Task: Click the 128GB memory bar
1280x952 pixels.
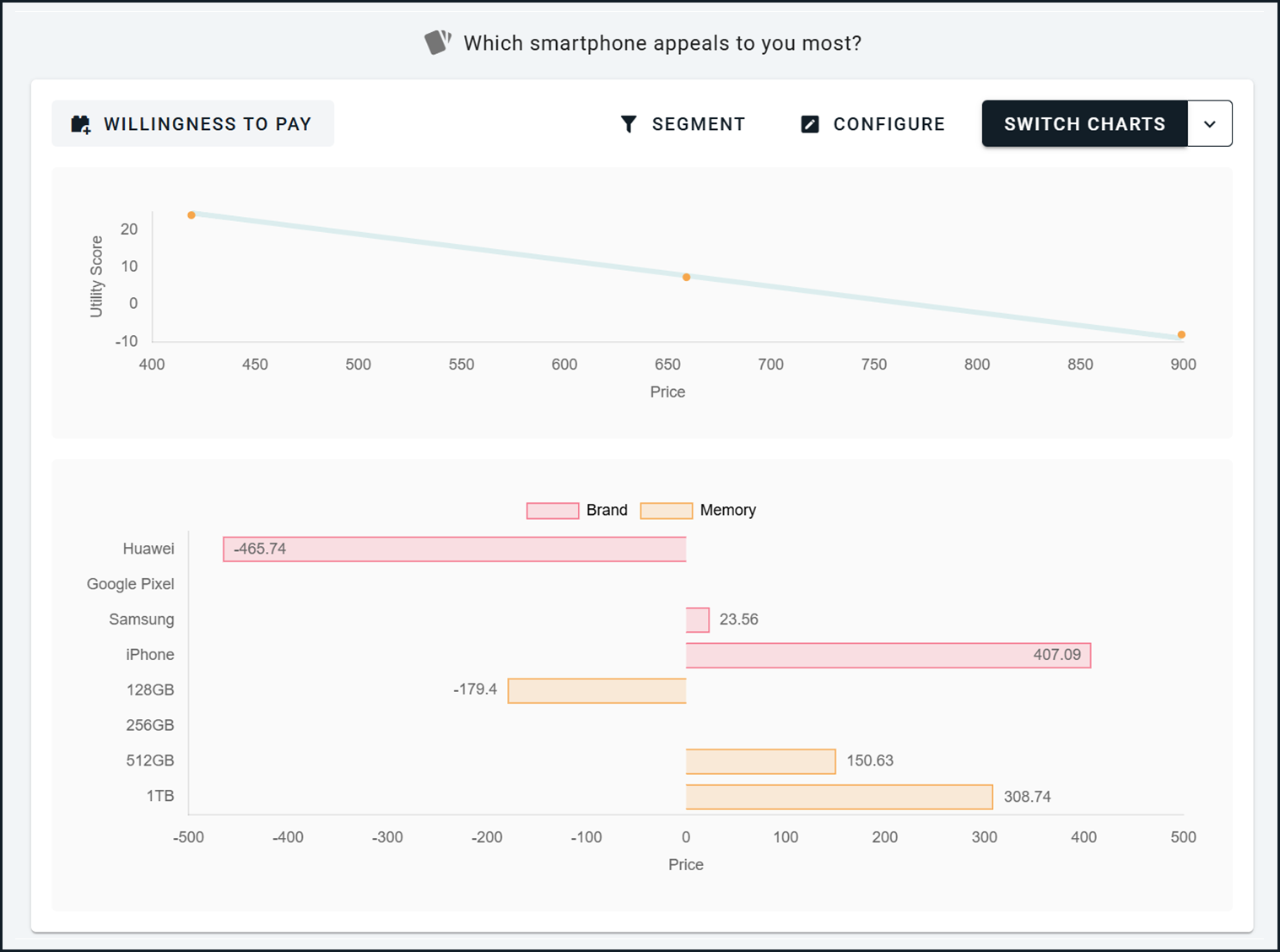Action: [x=597, y=691]
